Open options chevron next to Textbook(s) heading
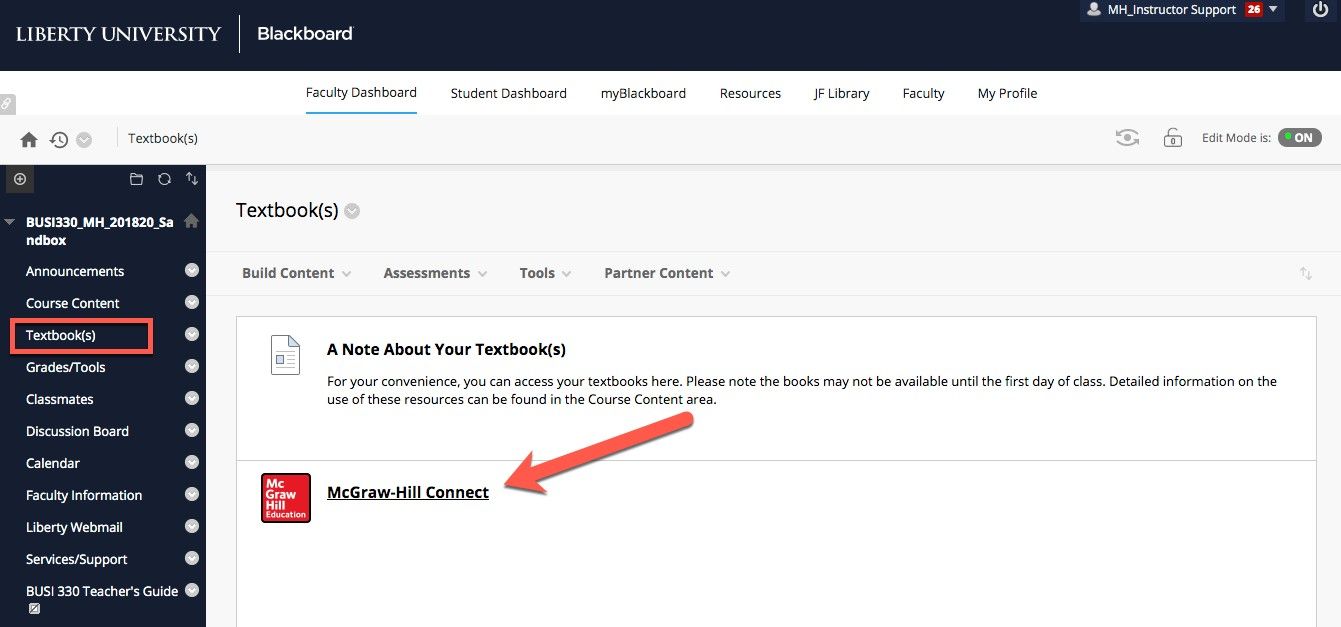Screen dimensions: 1341x627 [352, 211]
